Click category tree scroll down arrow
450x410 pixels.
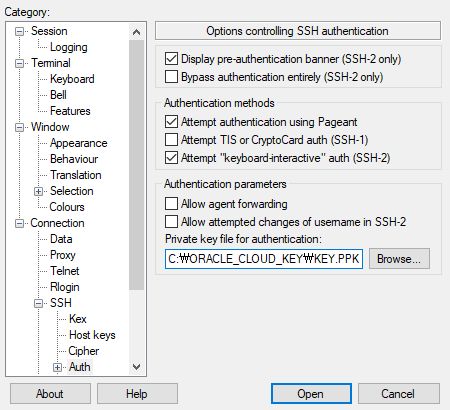(x=136, y=367)
